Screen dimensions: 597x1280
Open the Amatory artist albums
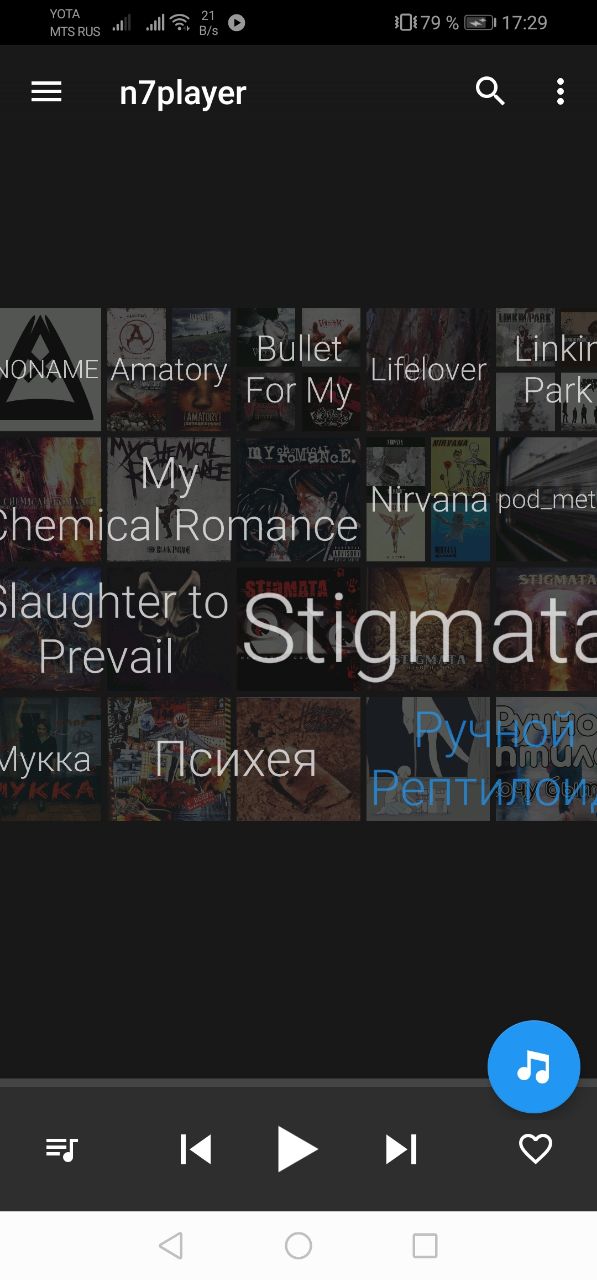(169, 369)
